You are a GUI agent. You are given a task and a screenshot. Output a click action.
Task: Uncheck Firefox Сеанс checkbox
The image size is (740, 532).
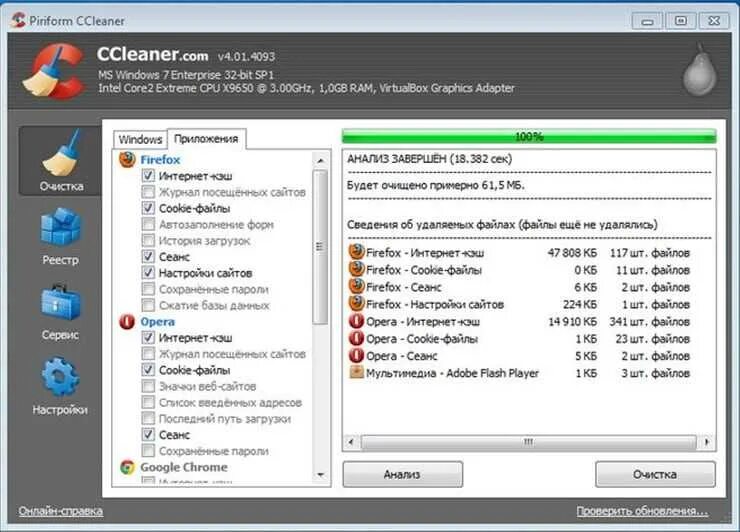pos(148,256)
